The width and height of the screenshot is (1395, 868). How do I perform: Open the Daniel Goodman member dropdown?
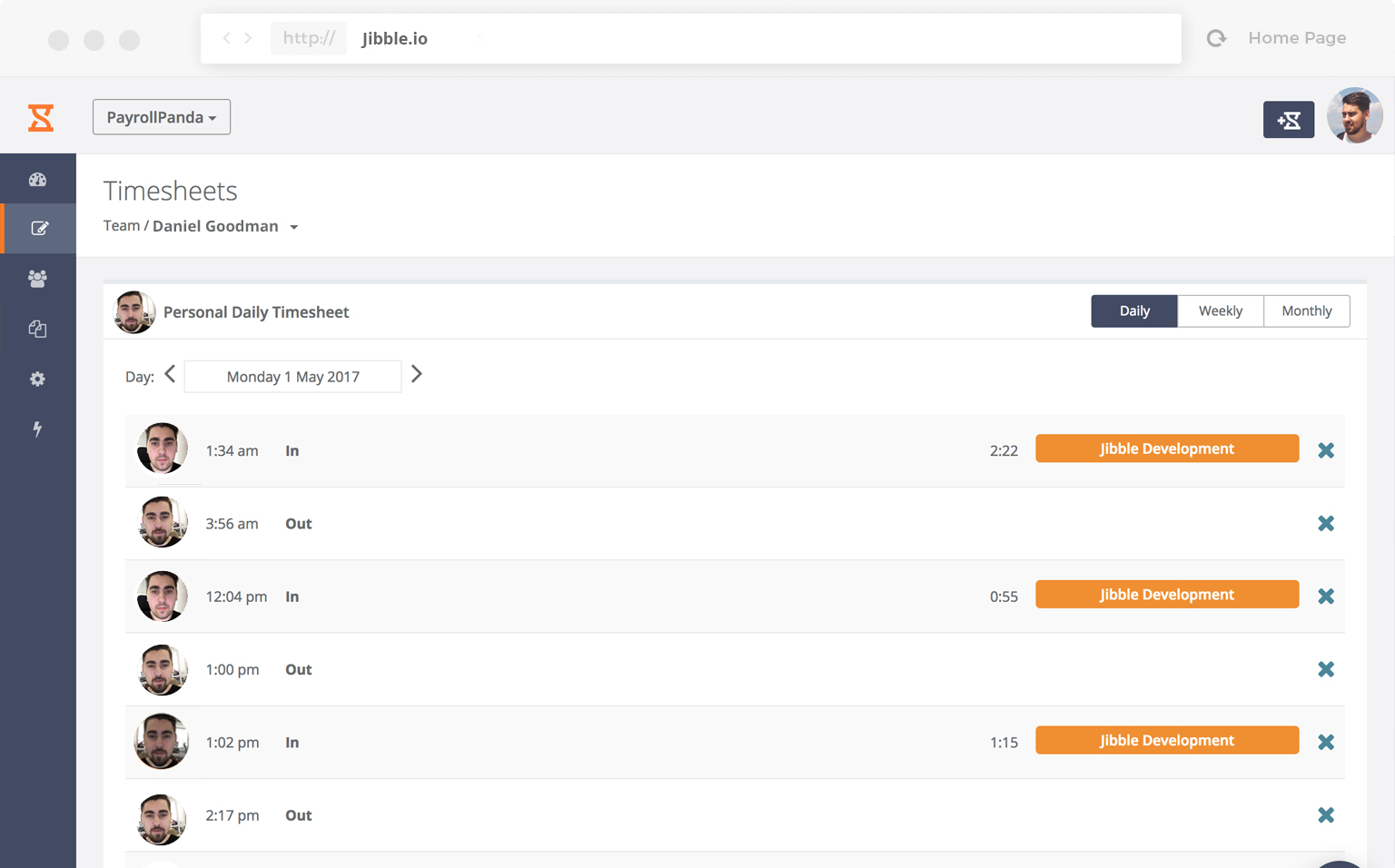293,227
